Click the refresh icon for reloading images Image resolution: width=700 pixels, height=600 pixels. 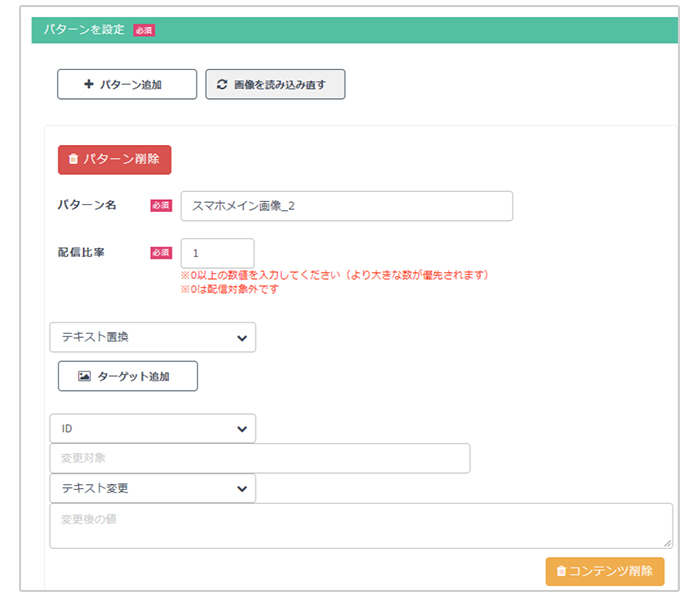(x=222, y=84)
